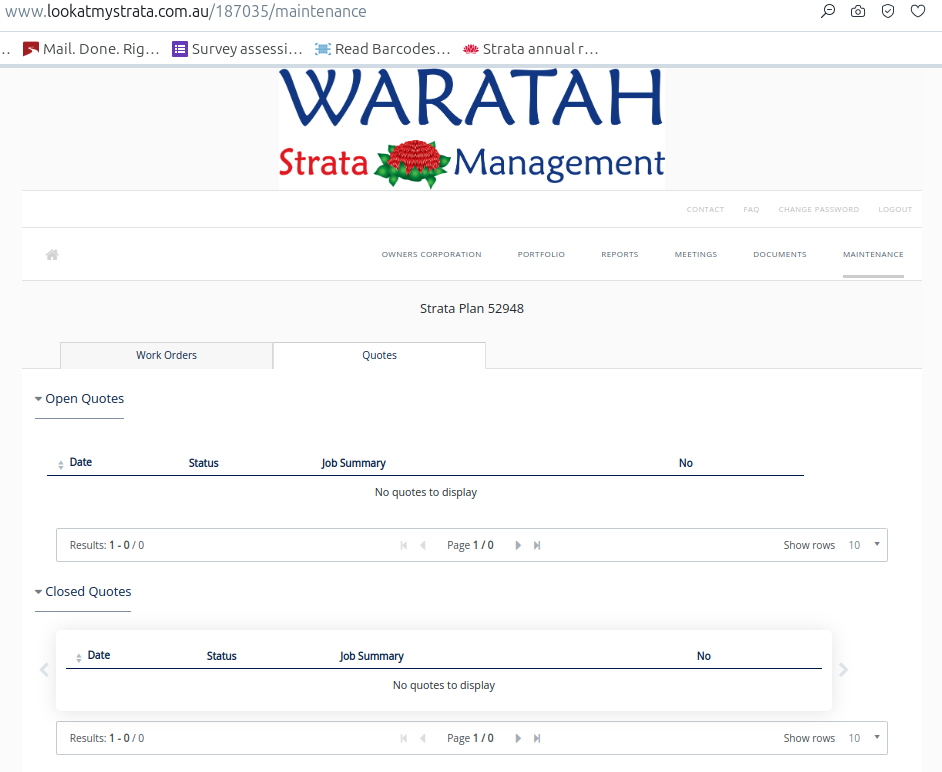942x772 pixels.
Task: Click Page 1 / 0 text in Open Quotes pager
Action: (x=470, y=546)
